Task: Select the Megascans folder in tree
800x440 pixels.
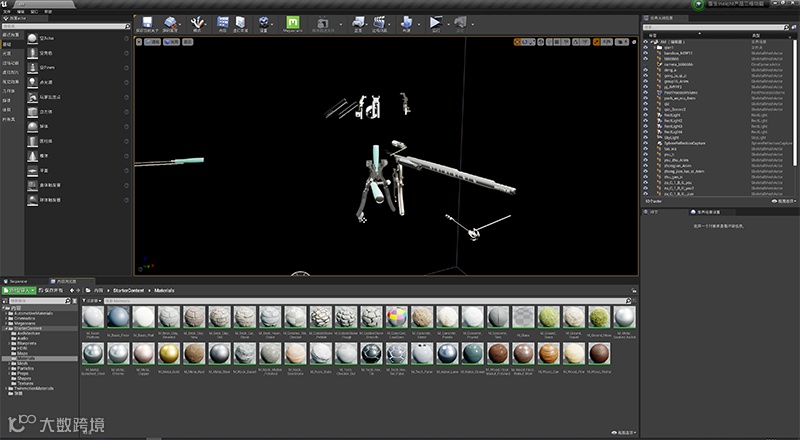Action: coord(24,323)
